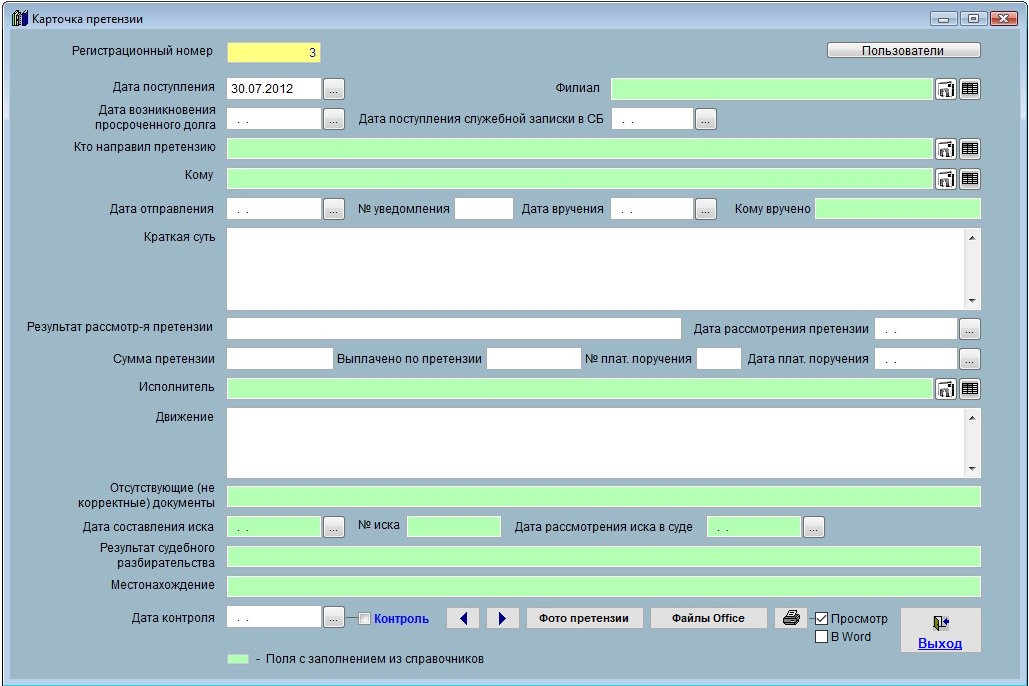Image resolution: width=1029 pixels, height=686 pixels.
Task: Open date picker for Дата вручения
Action: click(x=706, y=209)
